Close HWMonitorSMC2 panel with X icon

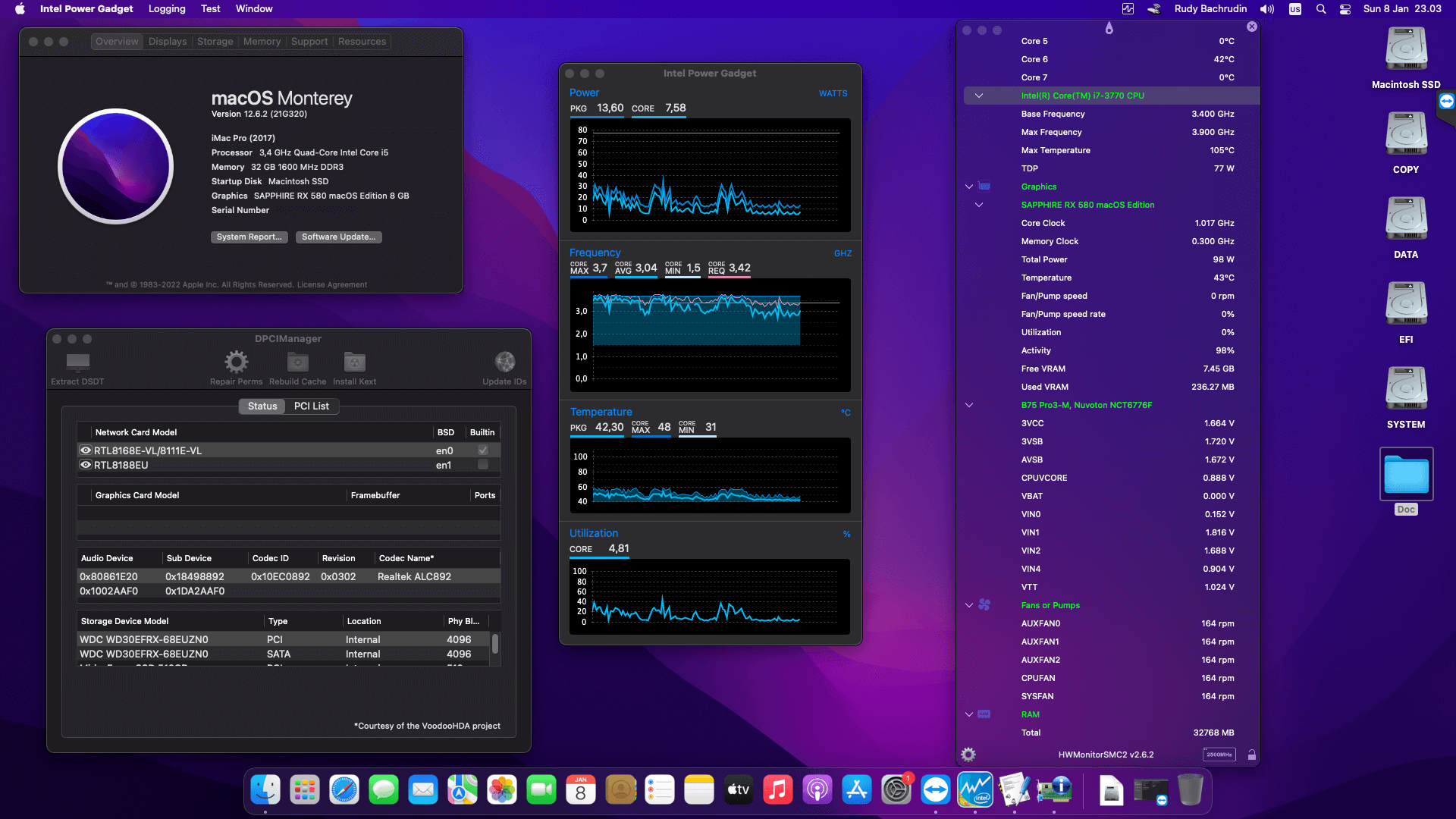tap(1252, 27)
